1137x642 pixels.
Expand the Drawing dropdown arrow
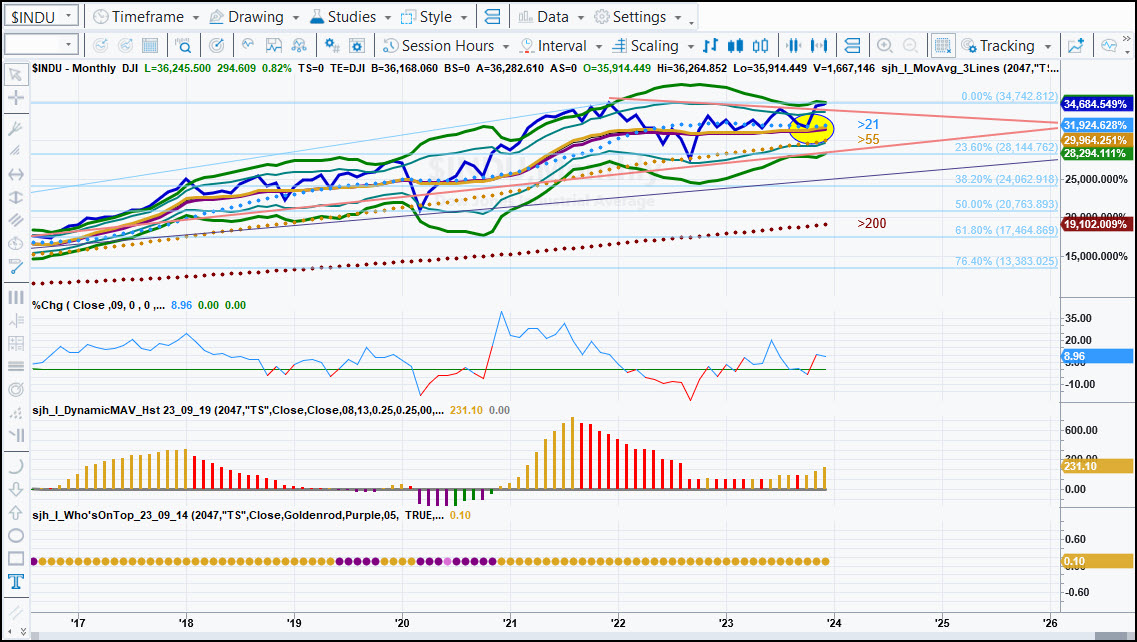coord(295,17)
